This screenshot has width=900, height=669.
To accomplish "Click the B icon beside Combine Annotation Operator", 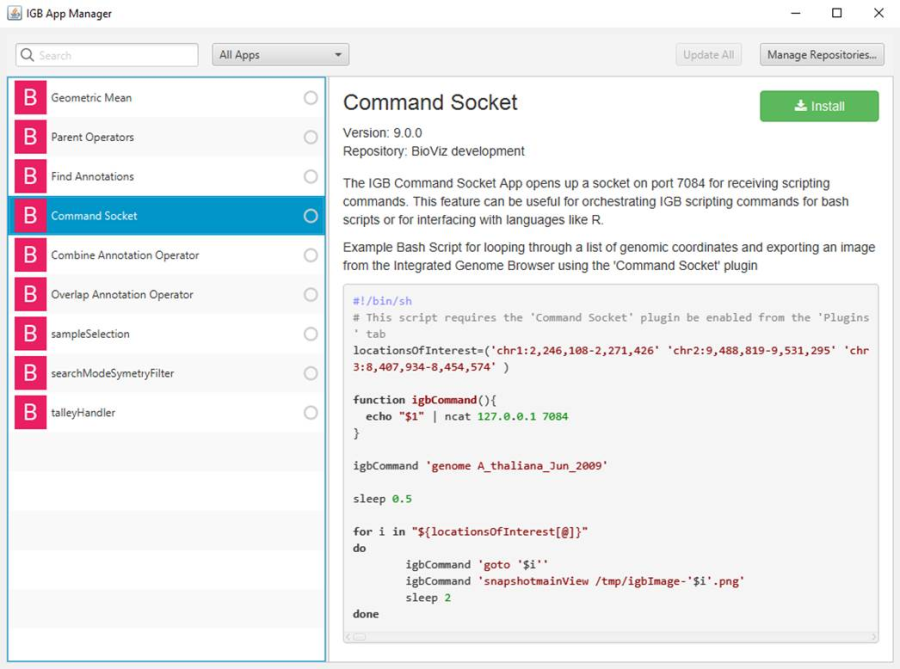I will click(30, 255).
